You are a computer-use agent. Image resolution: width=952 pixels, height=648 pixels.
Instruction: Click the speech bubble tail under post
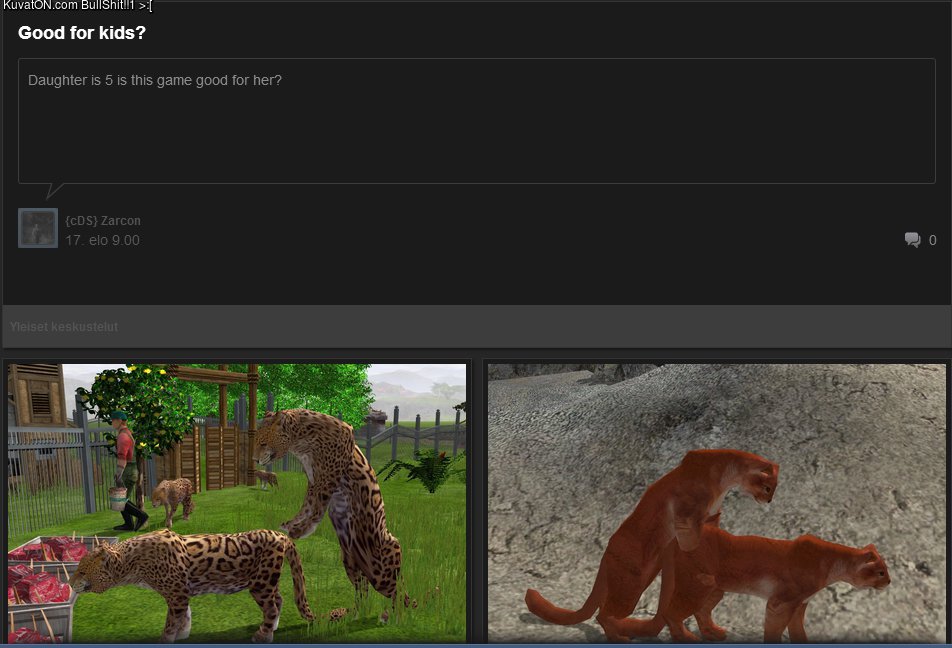pos(54,190)
